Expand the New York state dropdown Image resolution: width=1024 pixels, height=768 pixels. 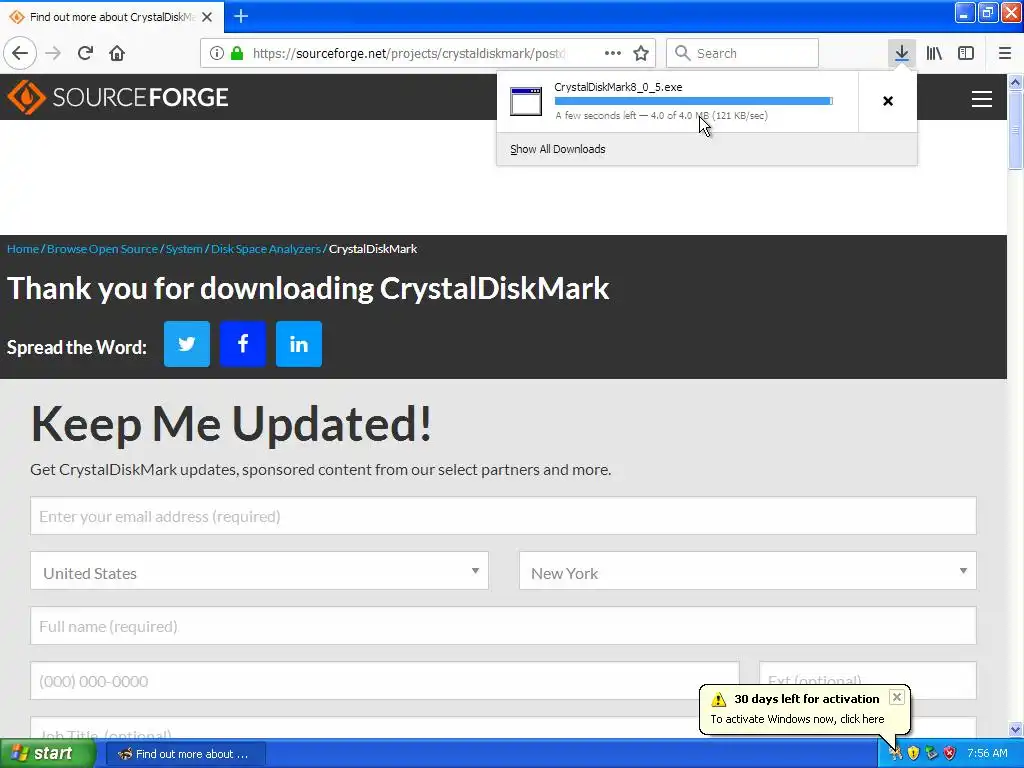748,571
